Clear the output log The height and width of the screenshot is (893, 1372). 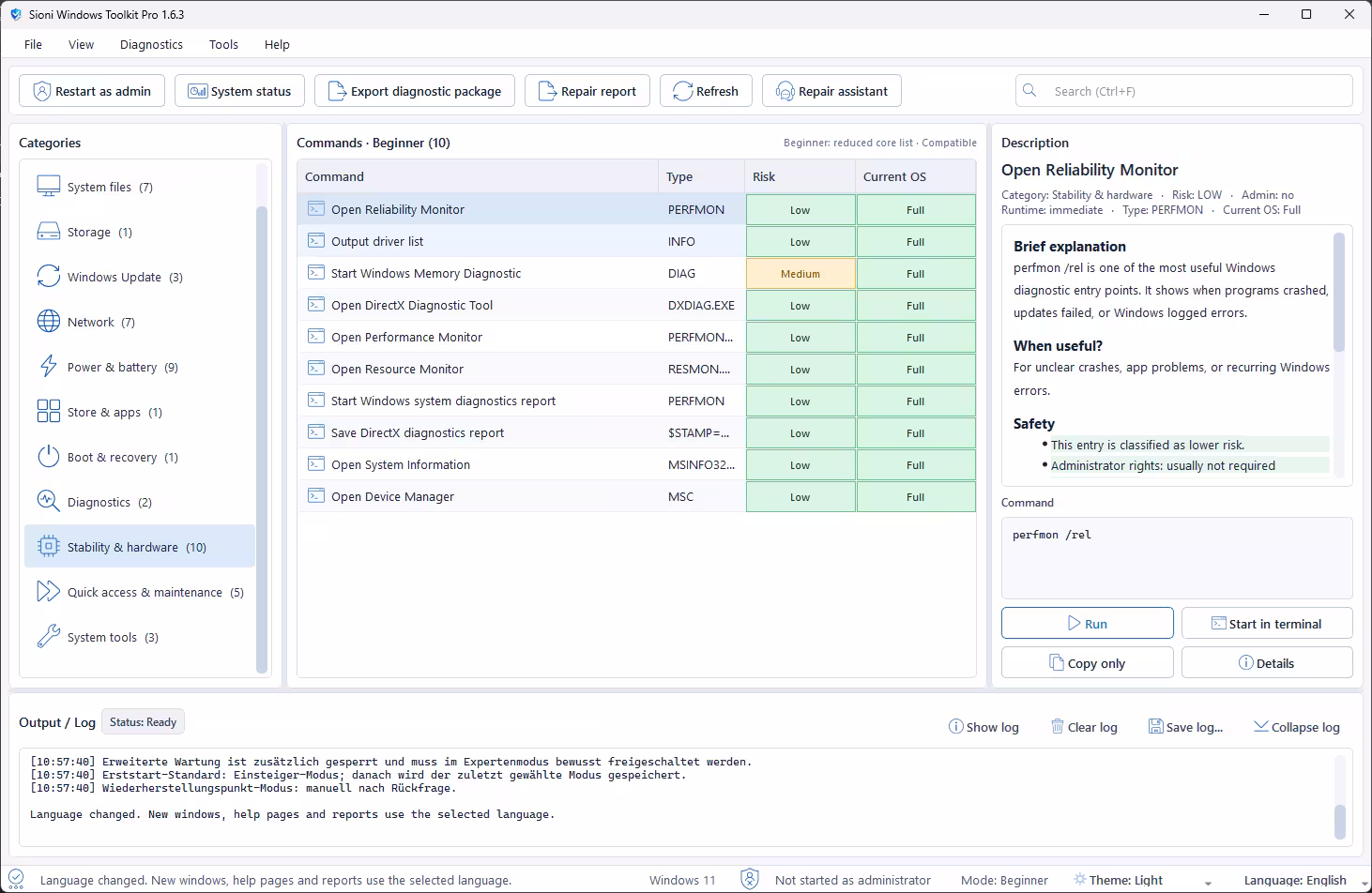pos(1084,727)
